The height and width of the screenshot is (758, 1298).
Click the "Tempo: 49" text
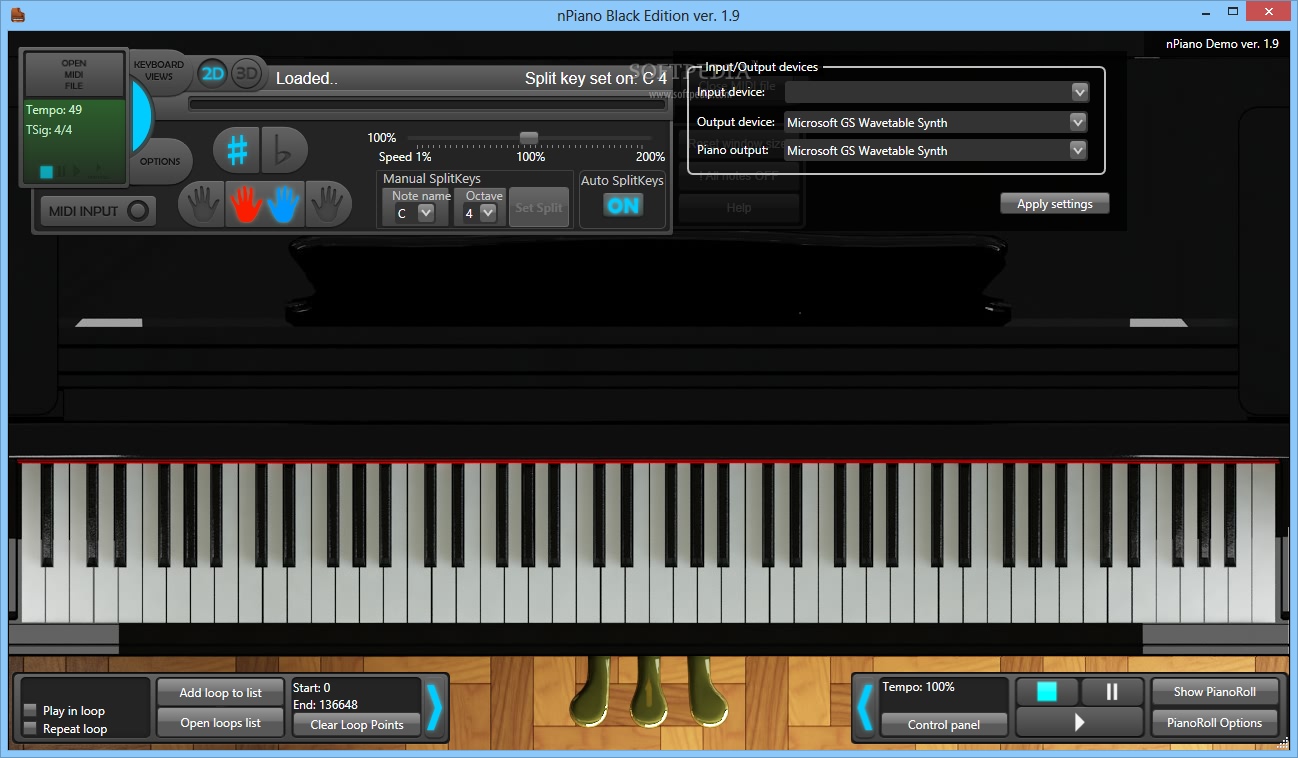pos(54,110)
